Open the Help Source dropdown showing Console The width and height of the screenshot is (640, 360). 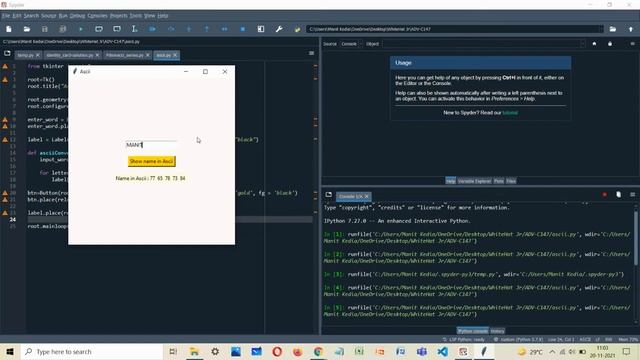point(352,44)
